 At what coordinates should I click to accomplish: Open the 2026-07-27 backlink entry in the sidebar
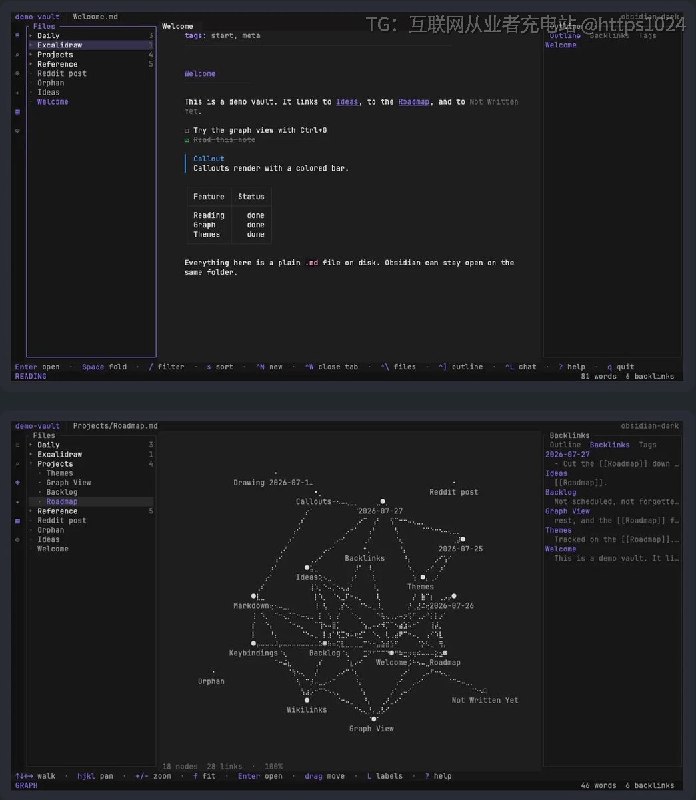567,454
